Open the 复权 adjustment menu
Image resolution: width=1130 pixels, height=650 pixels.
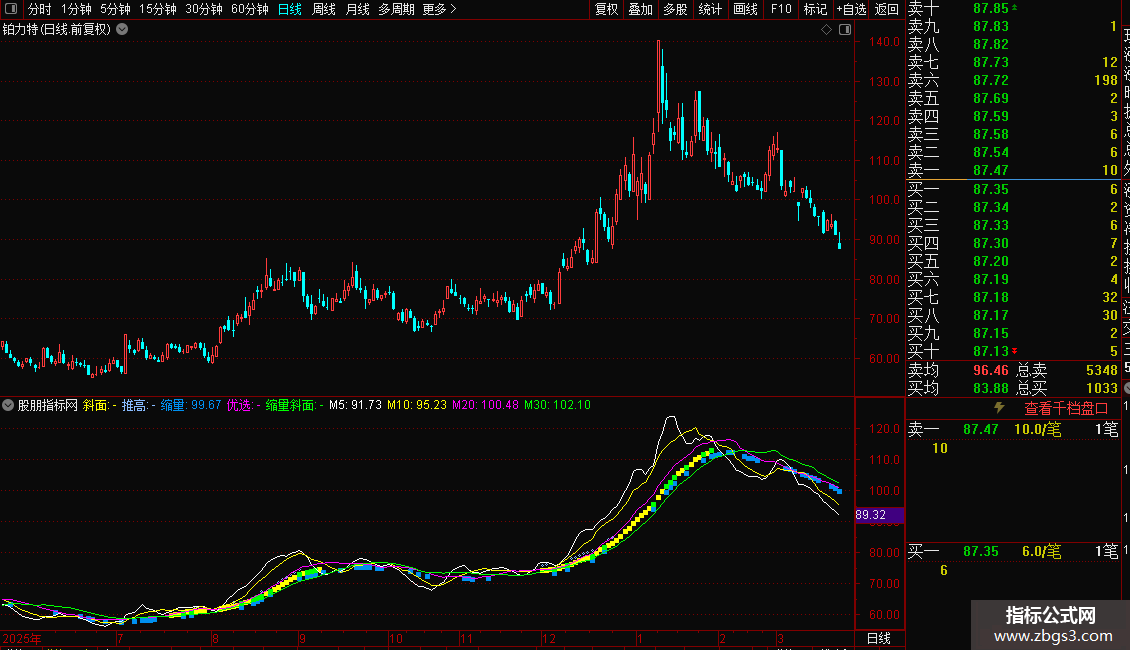[x=606, y=9]
